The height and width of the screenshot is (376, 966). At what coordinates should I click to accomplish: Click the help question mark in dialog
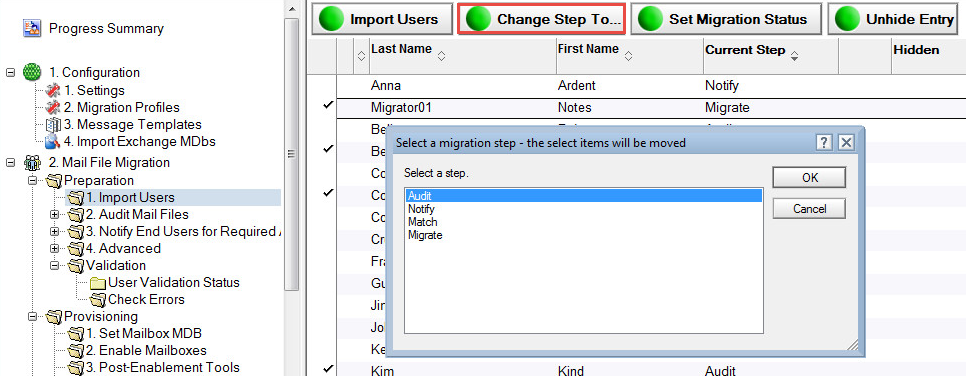point(825,143)
